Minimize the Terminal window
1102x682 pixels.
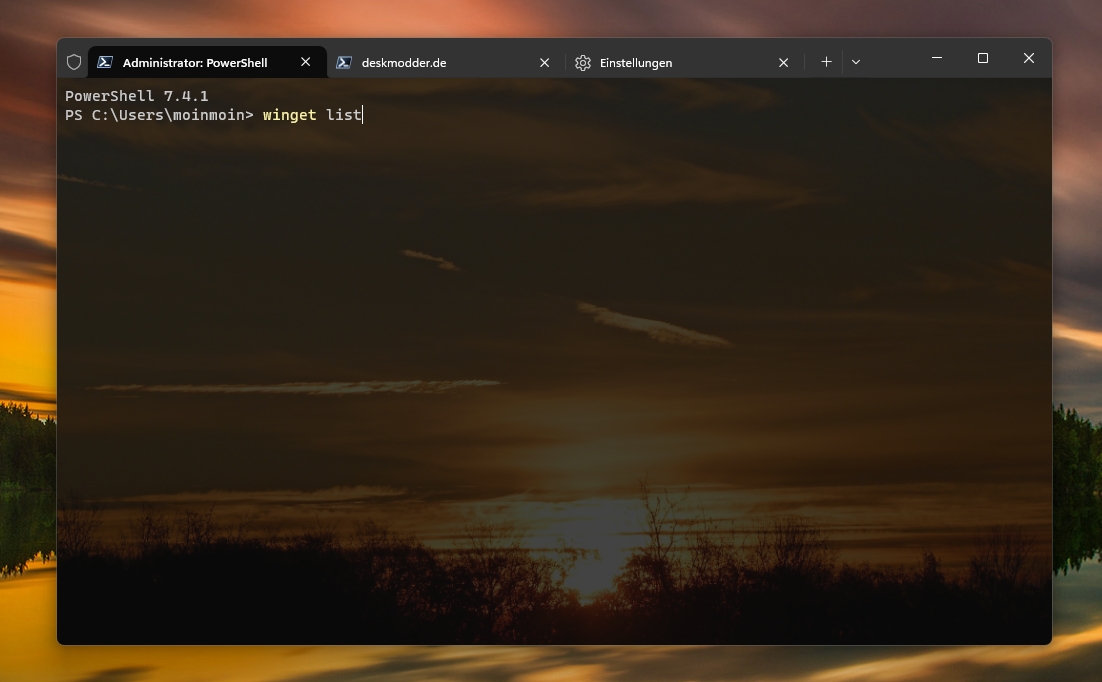tap(937, 58)
